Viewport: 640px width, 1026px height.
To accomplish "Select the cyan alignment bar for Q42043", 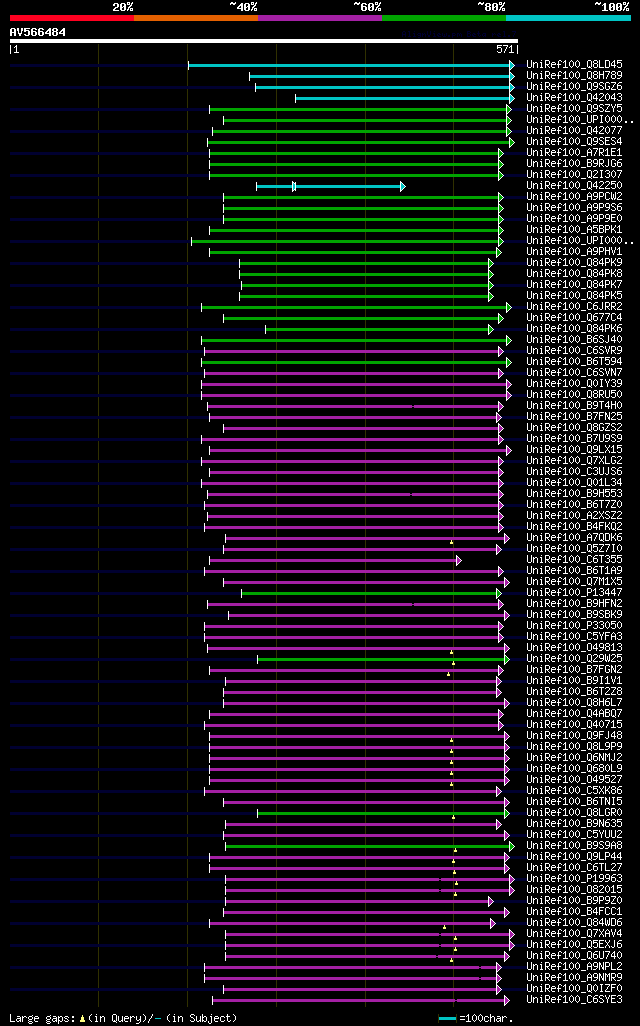I will [x=405, y=98].
